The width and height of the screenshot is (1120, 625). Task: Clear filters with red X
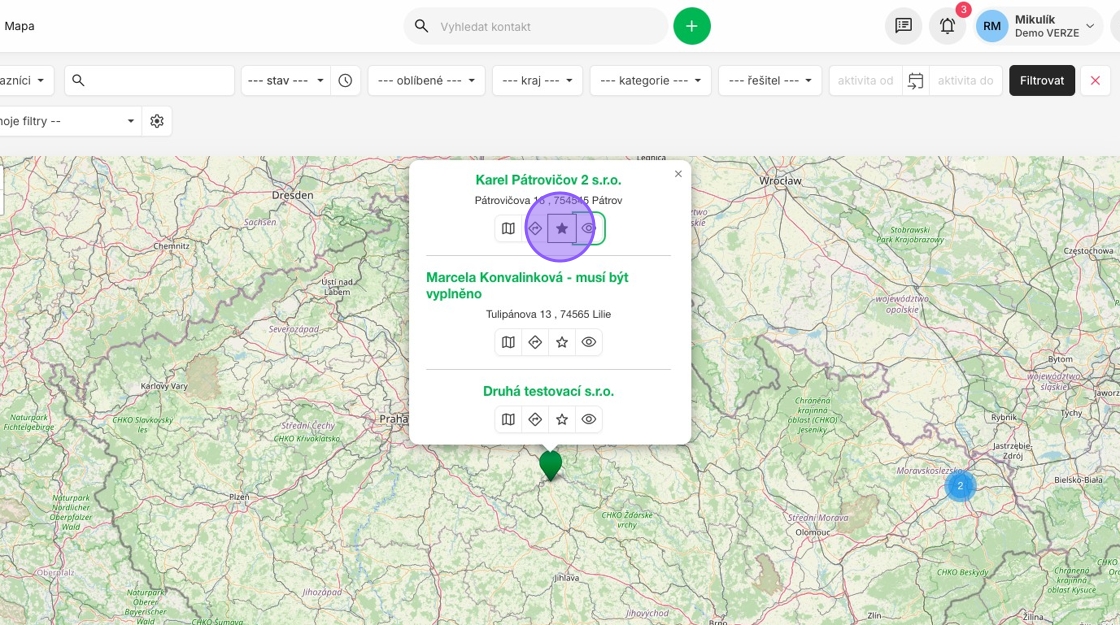[x=1095, y=81]
